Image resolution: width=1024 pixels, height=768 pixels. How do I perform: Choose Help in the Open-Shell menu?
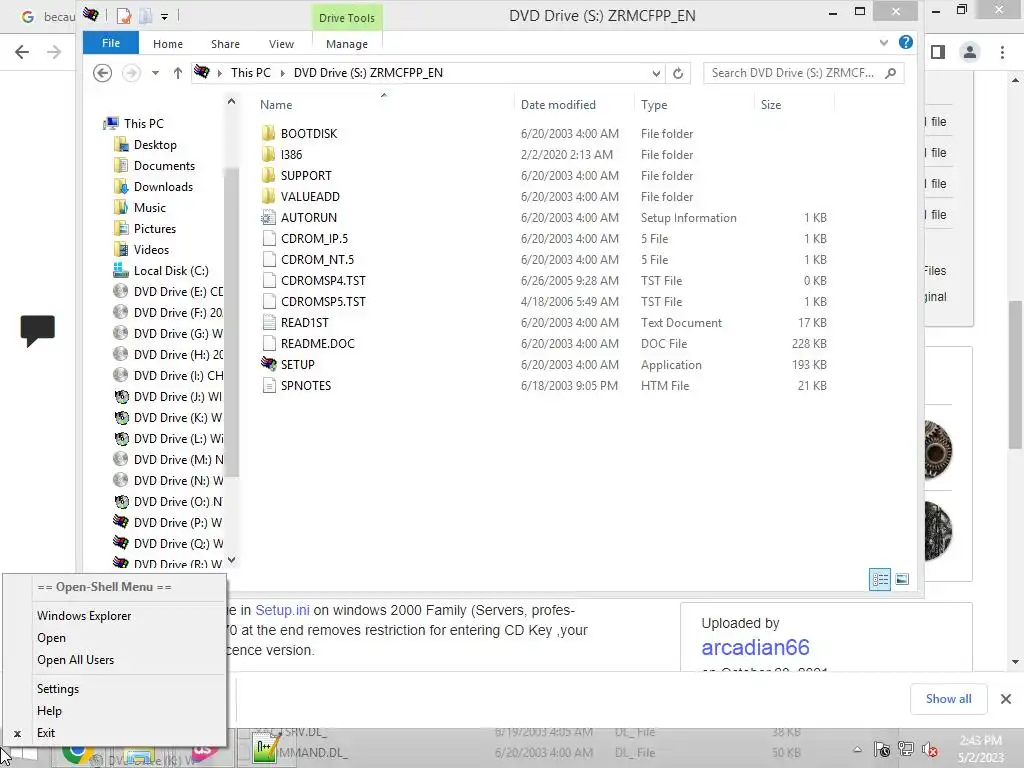pyautogui.click(x=50, y=711)
